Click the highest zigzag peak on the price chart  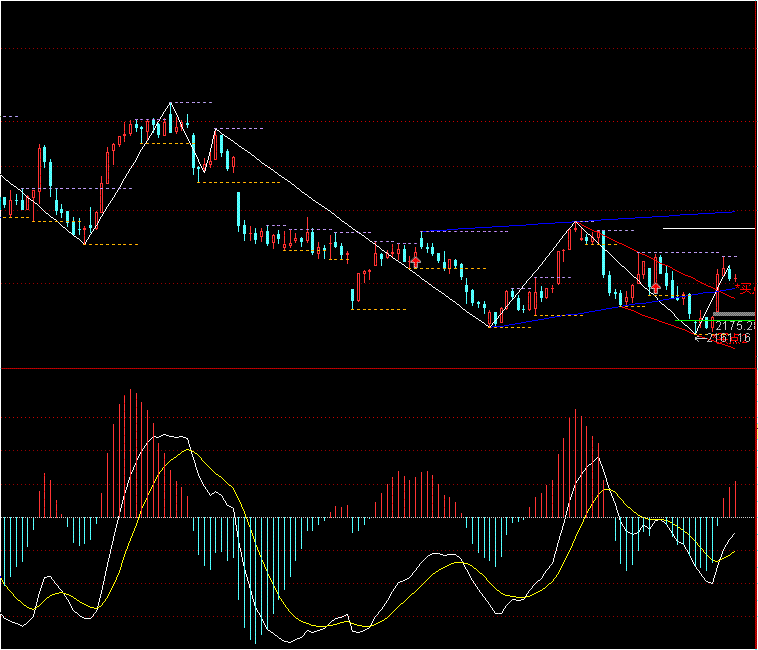[170, 103]
